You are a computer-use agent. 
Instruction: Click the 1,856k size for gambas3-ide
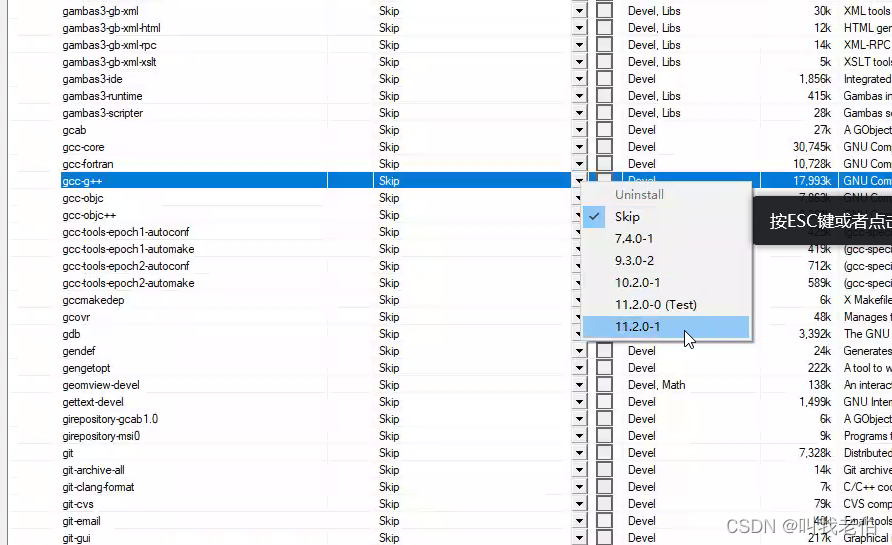pos(815,79)
